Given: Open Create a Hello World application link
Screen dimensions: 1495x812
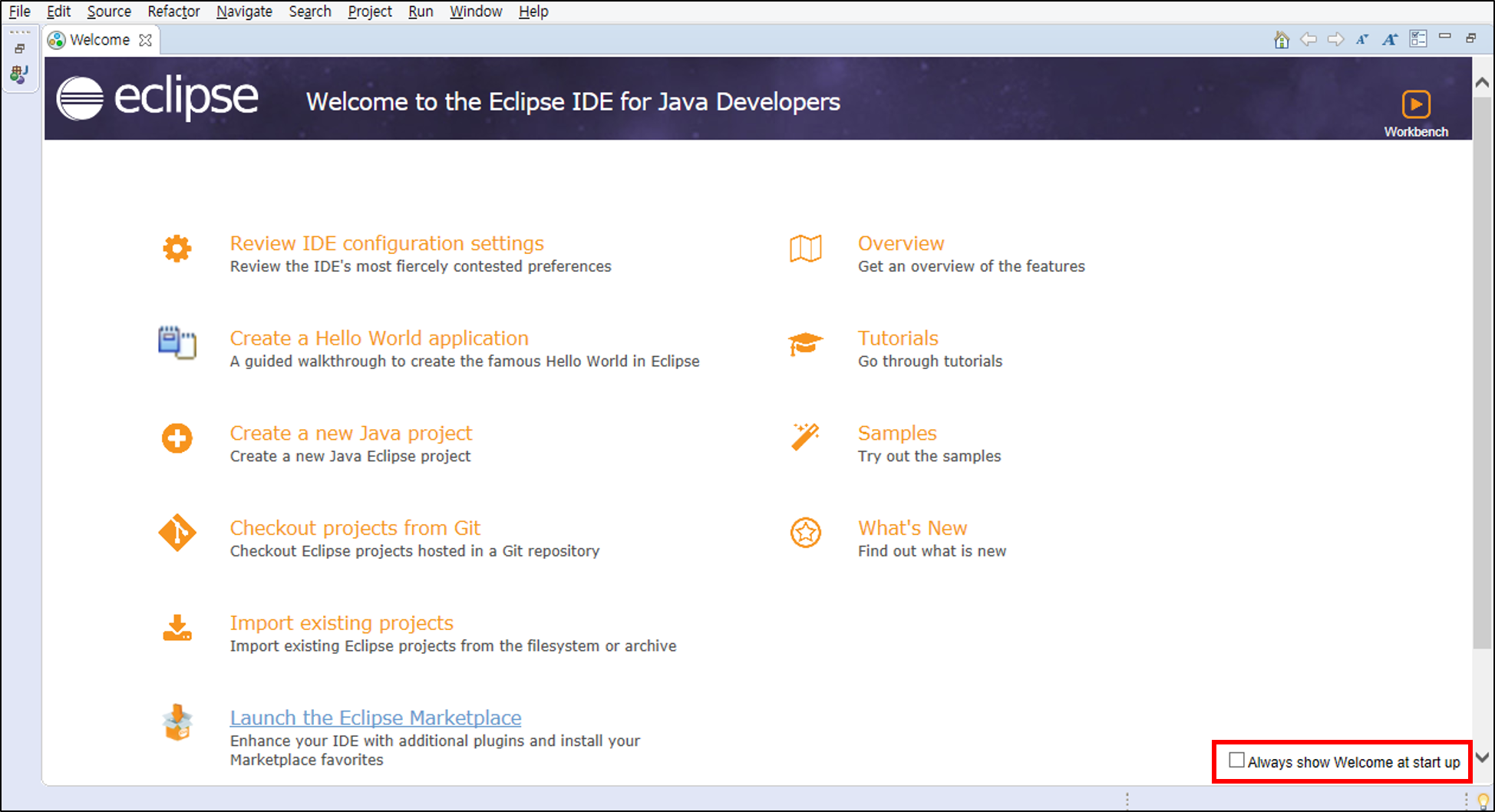Looking at the screenshot, I should (x=379, y=338).
